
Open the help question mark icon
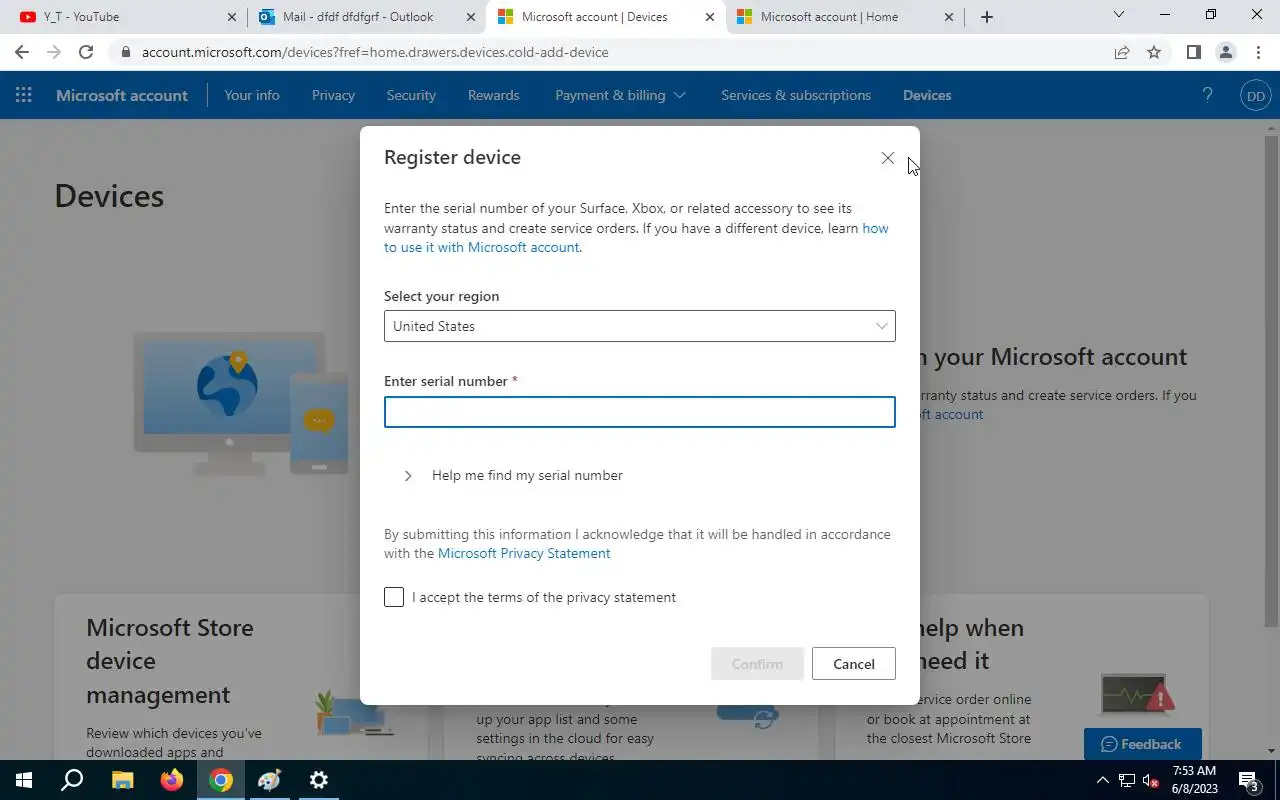tap(1207, 95)
